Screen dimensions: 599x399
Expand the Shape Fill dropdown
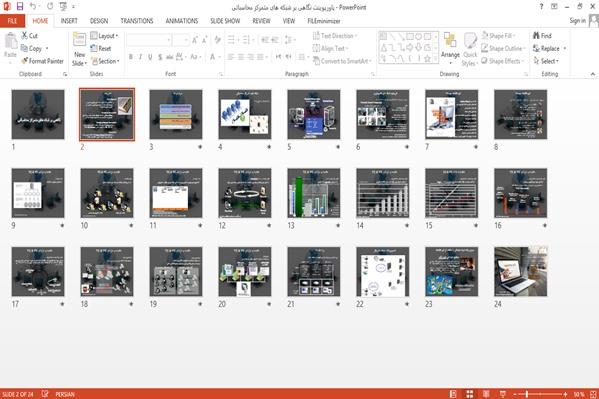pos(498,36)
